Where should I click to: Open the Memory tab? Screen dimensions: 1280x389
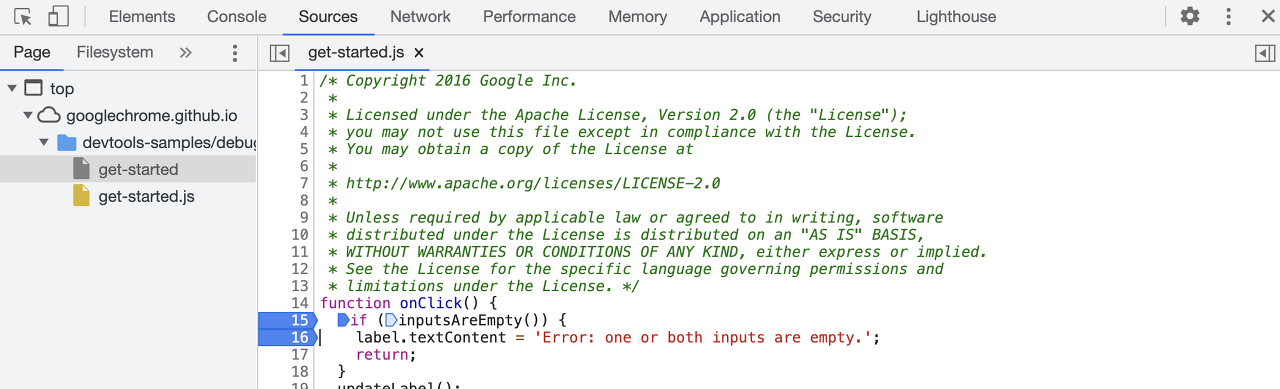(637, 16)
